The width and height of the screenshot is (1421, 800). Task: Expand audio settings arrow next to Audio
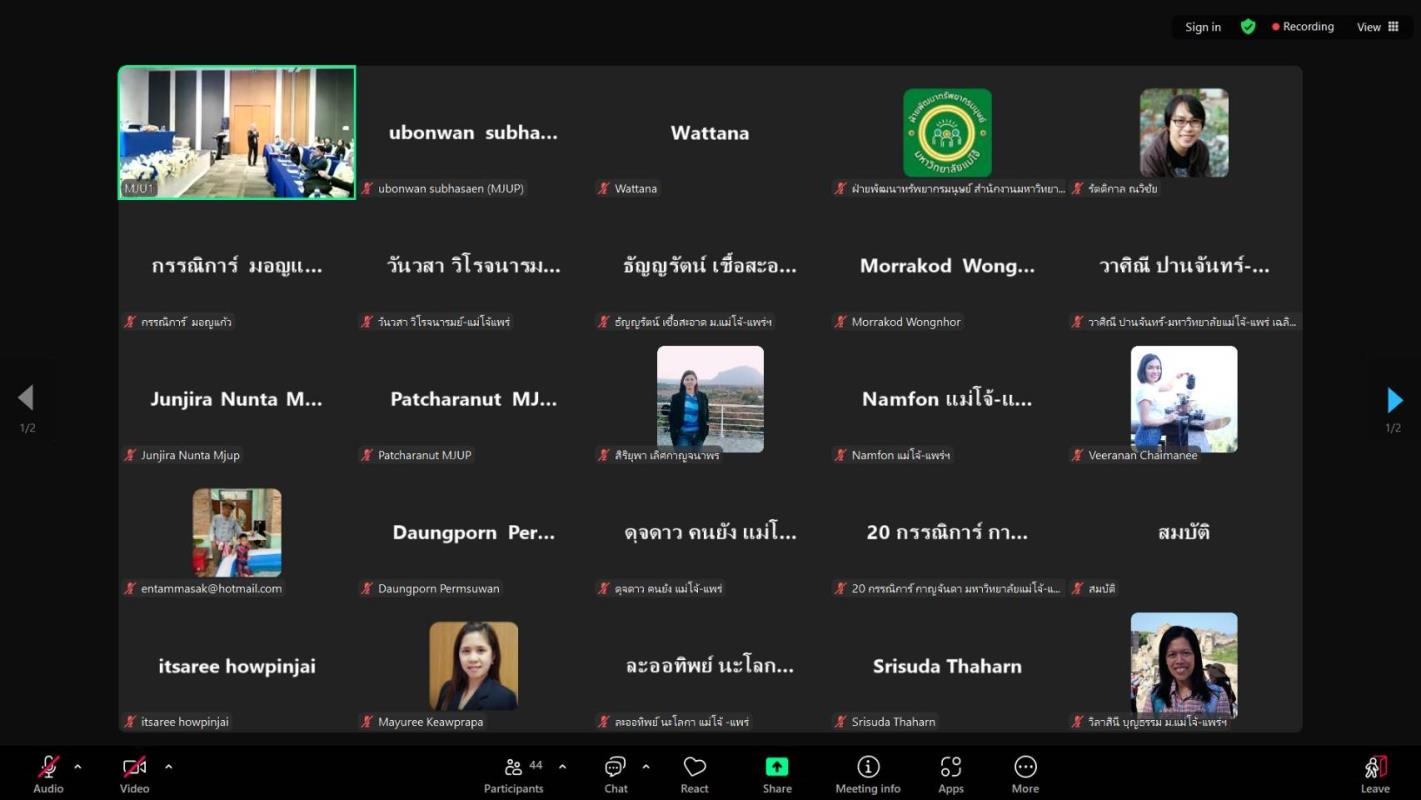[78, 767]
